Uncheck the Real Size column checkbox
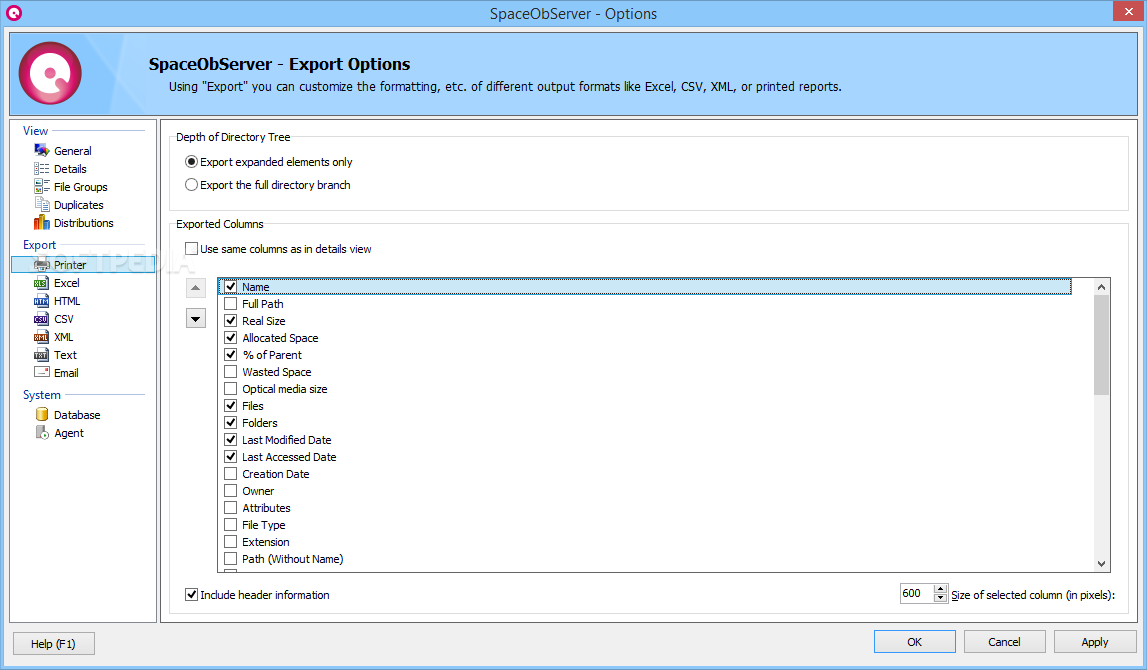1147x670 pixels. coord(230,320)
